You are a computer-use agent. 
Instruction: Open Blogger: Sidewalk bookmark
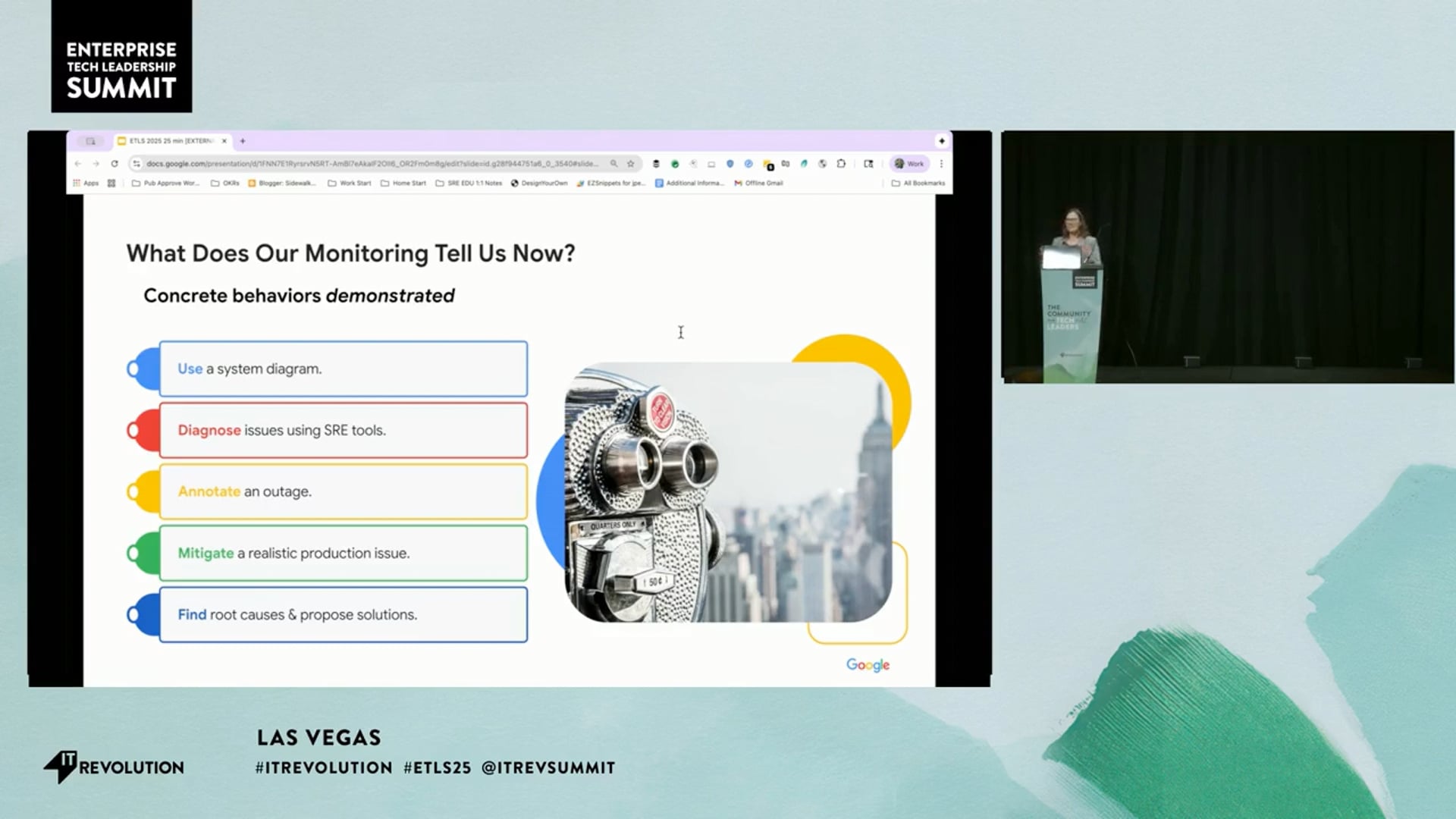pyautogui.click(x=282, y=183)
